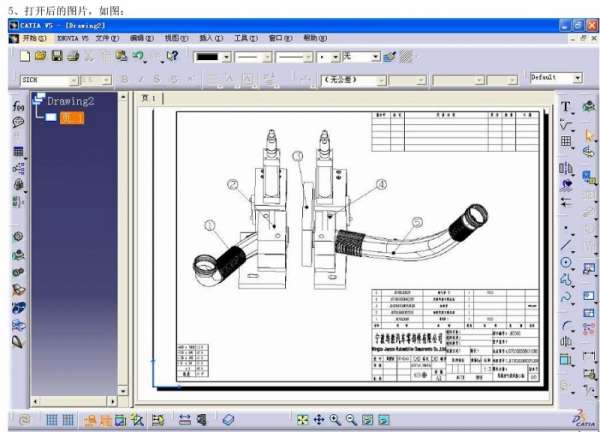Open the font size dropdown
This screenshot has width=600, height=432.
[106, 80]
